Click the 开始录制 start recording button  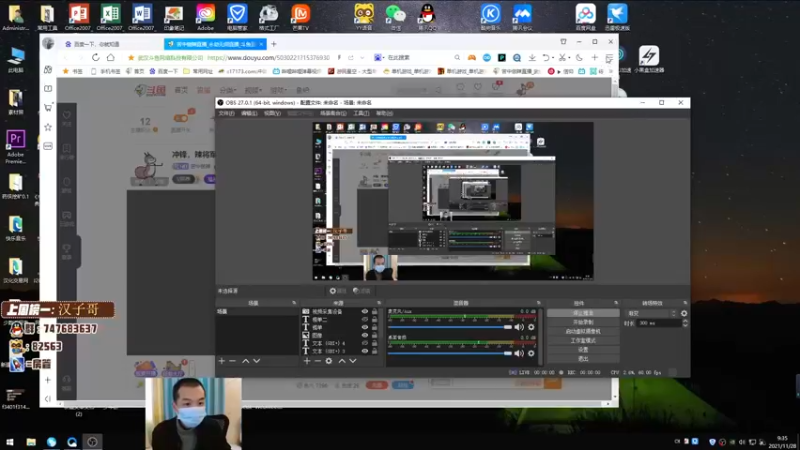pyautogui.click(x=583, y=322)
